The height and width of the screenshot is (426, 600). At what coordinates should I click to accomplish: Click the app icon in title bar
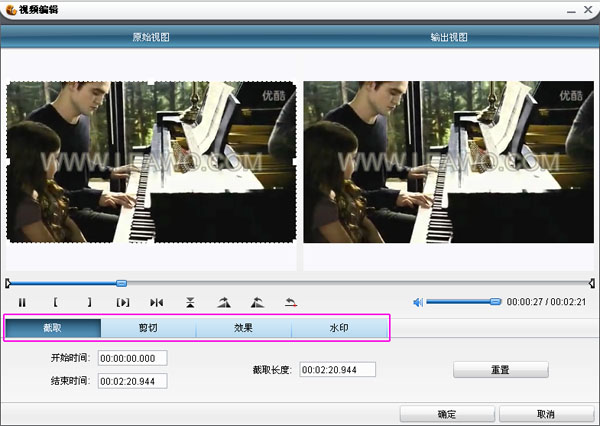coord(11,10)
